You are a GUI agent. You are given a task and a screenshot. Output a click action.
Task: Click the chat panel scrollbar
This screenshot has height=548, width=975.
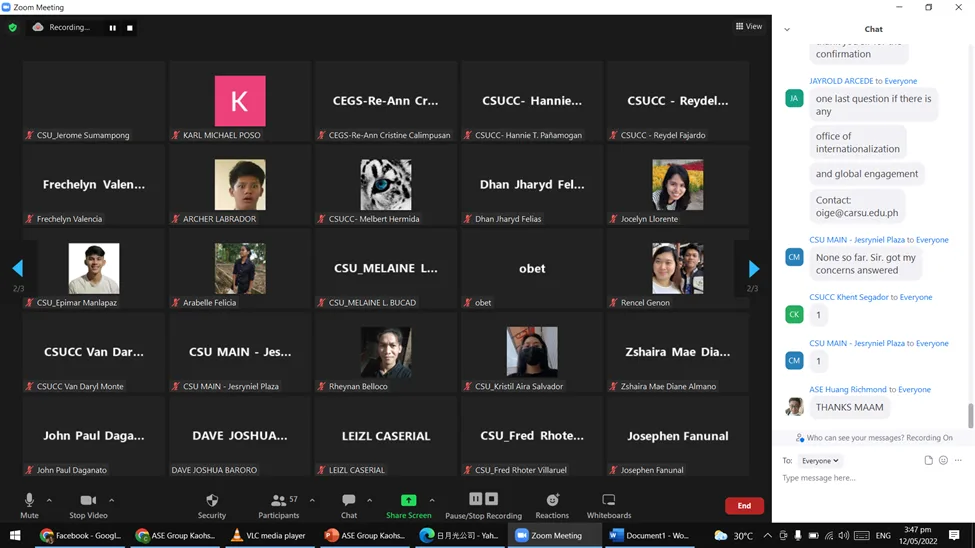970,414
